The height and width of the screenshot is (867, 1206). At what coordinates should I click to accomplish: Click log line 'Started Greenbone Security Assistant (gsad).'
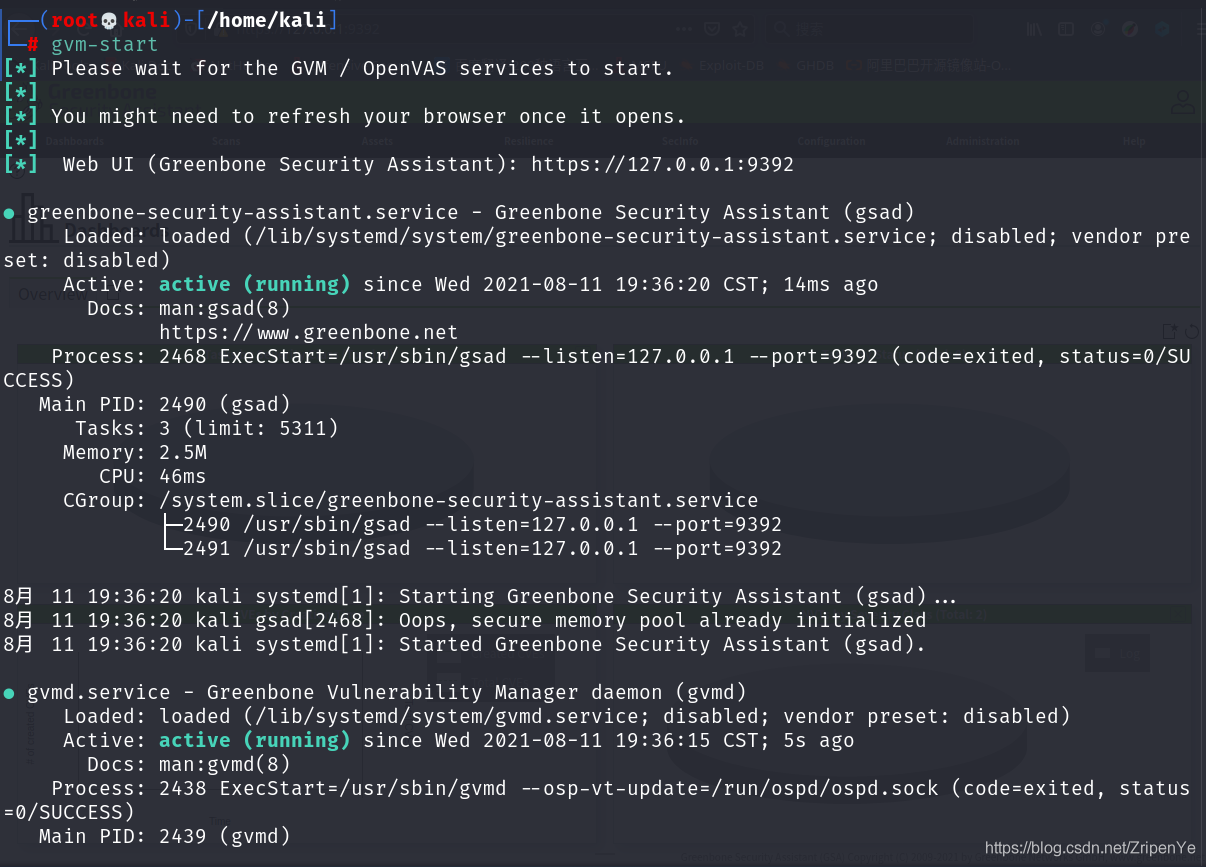[x=465, y=644]
